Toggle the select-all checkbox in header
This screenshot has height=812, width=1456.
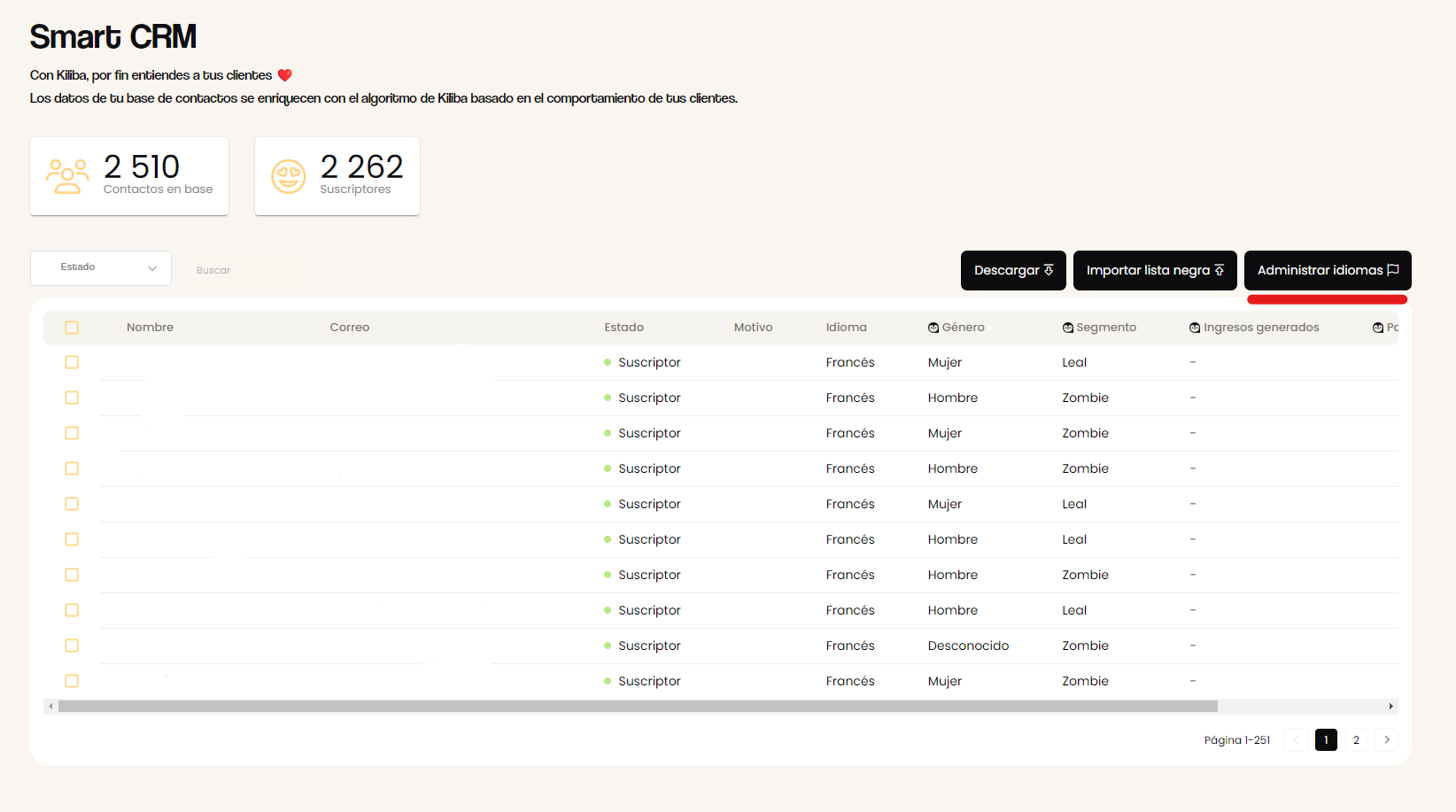click(72, 328)
